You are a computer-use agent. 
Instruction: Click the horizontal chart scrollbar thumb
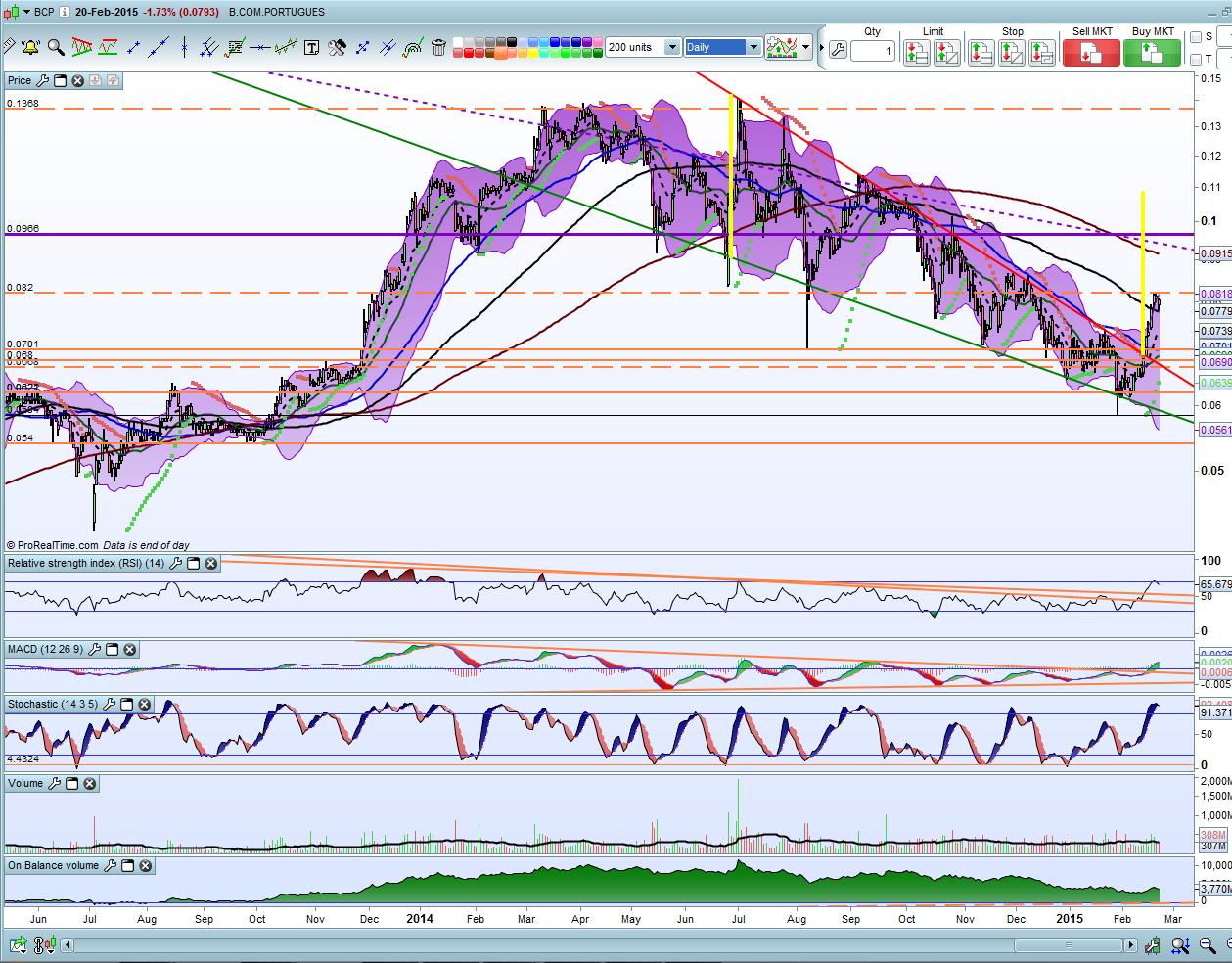pyautogui.click(x=1067, y=944)
